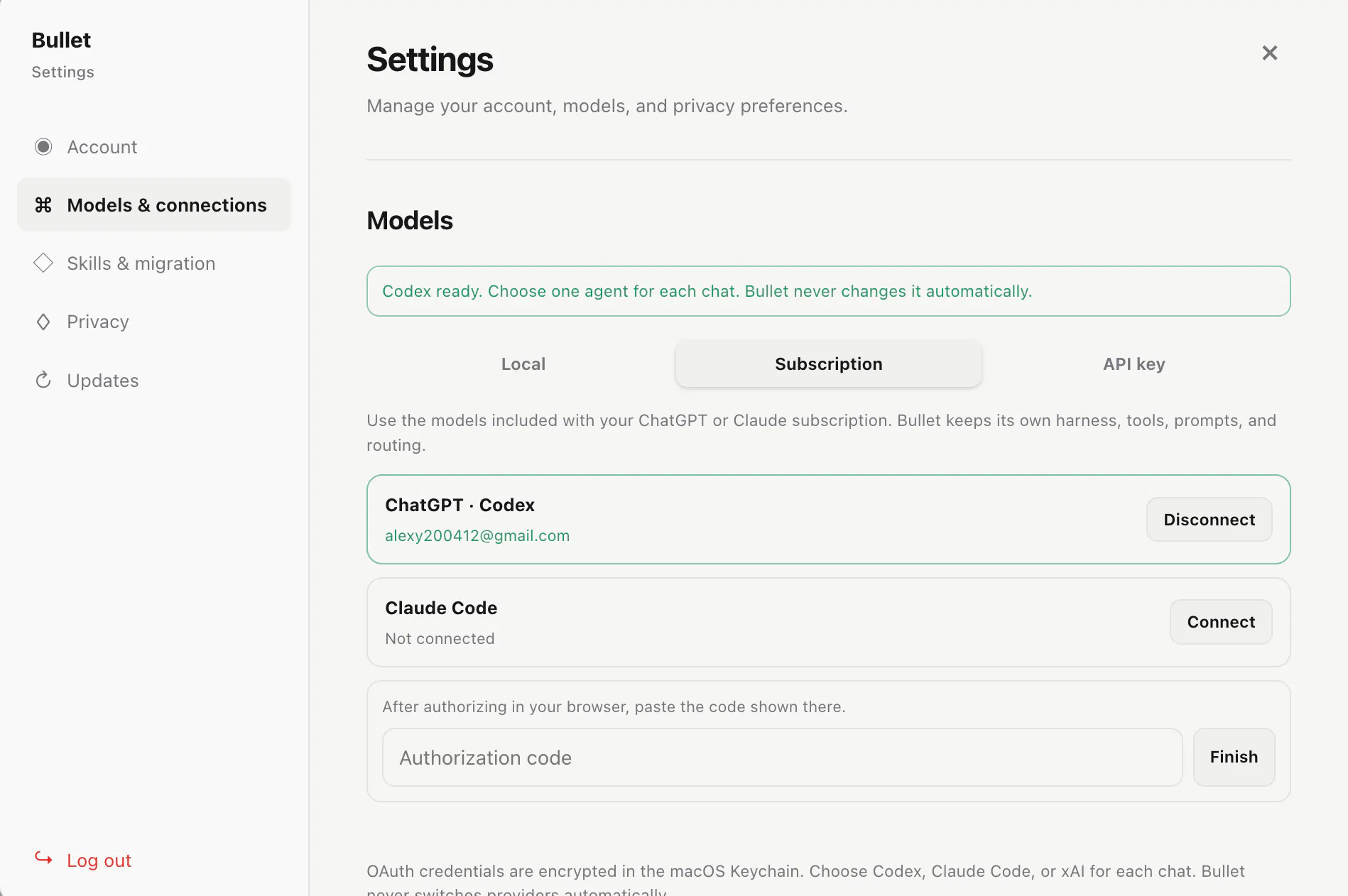
Task: Disconnect the ChatGPT Codex account
Action: (1210, 520)
